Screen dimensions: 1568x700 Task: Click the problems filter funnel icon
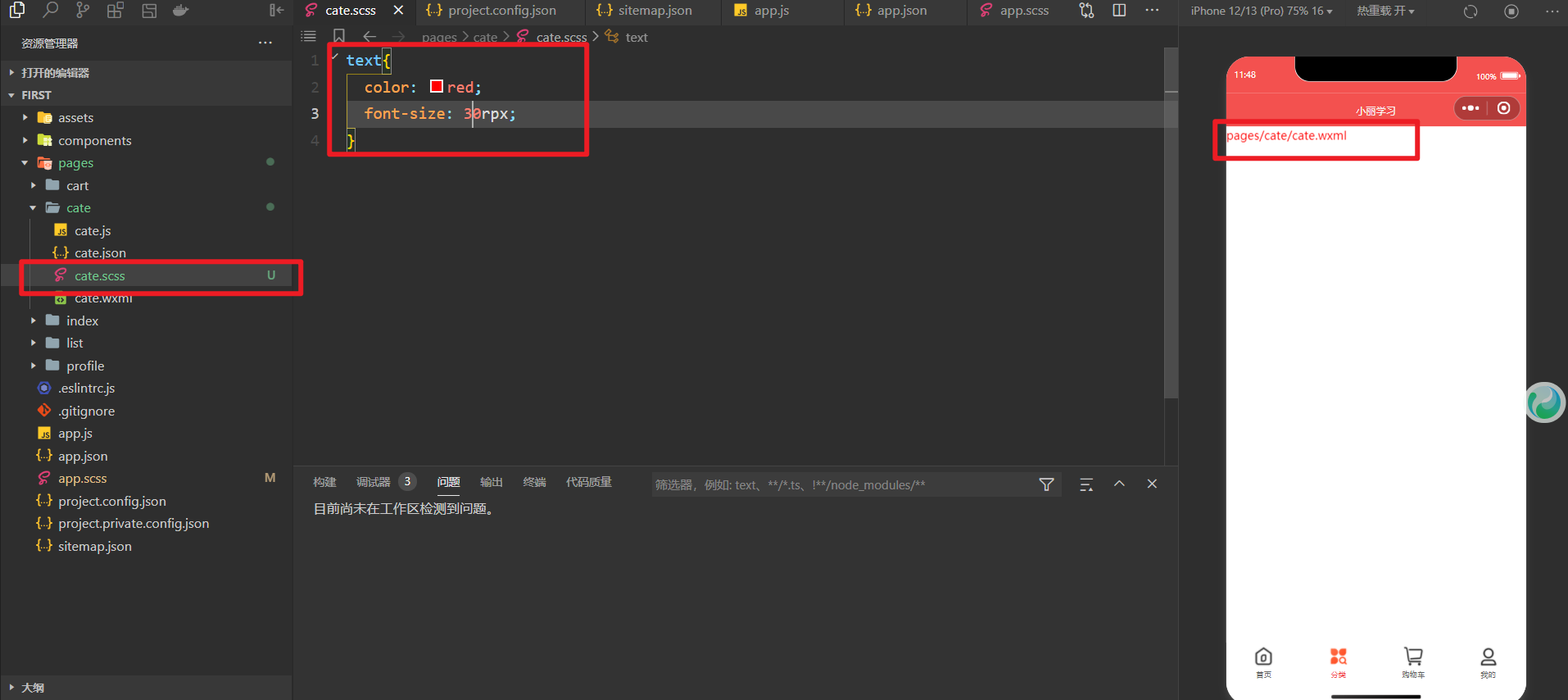click(1046, 484)
